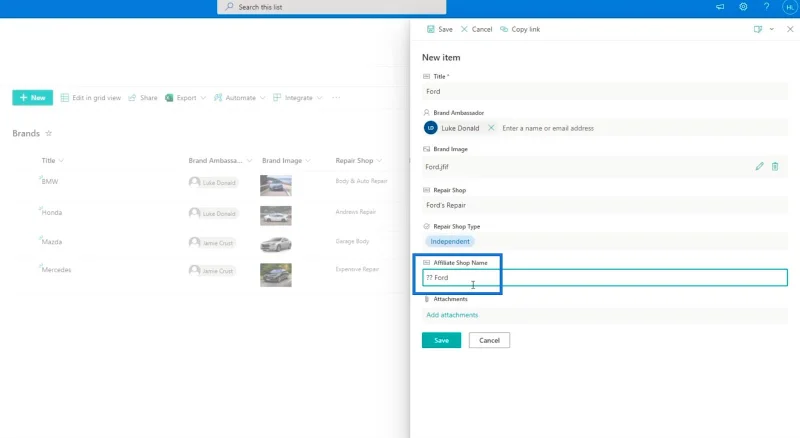Open the Integrate dropdown
800x438 pixels.
[298, 98]
